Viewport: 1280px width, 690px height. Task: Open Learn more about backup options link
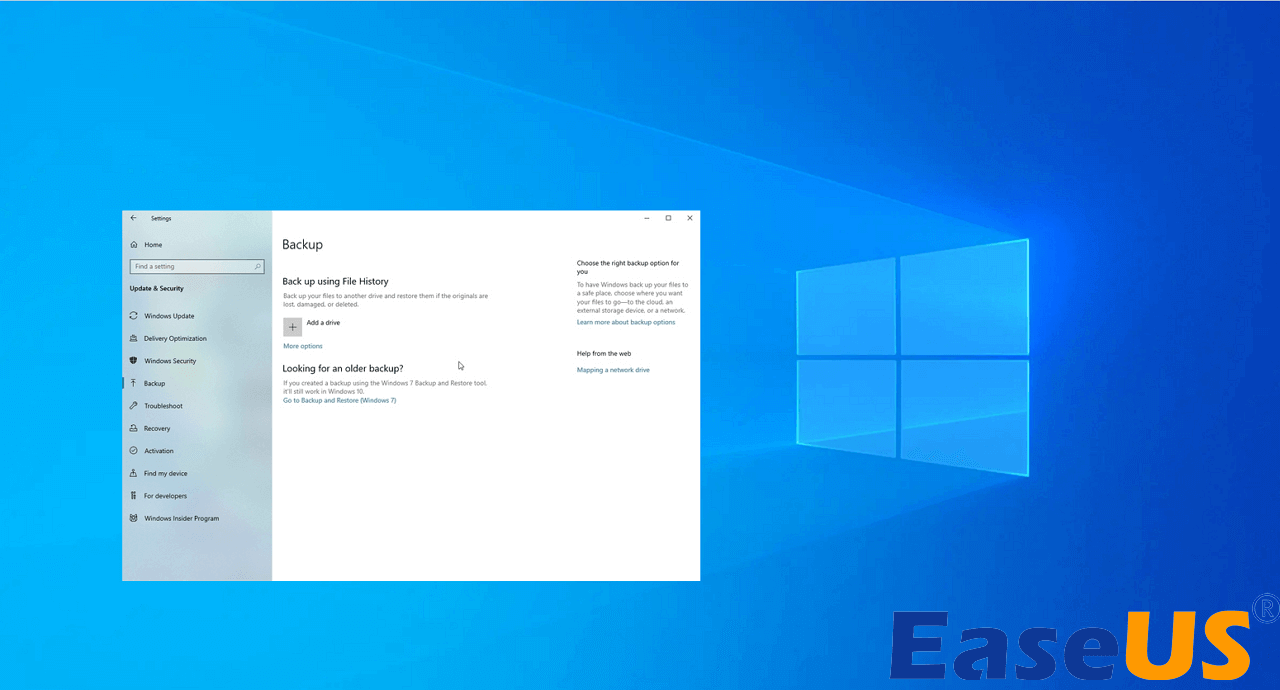click(626, 322)
